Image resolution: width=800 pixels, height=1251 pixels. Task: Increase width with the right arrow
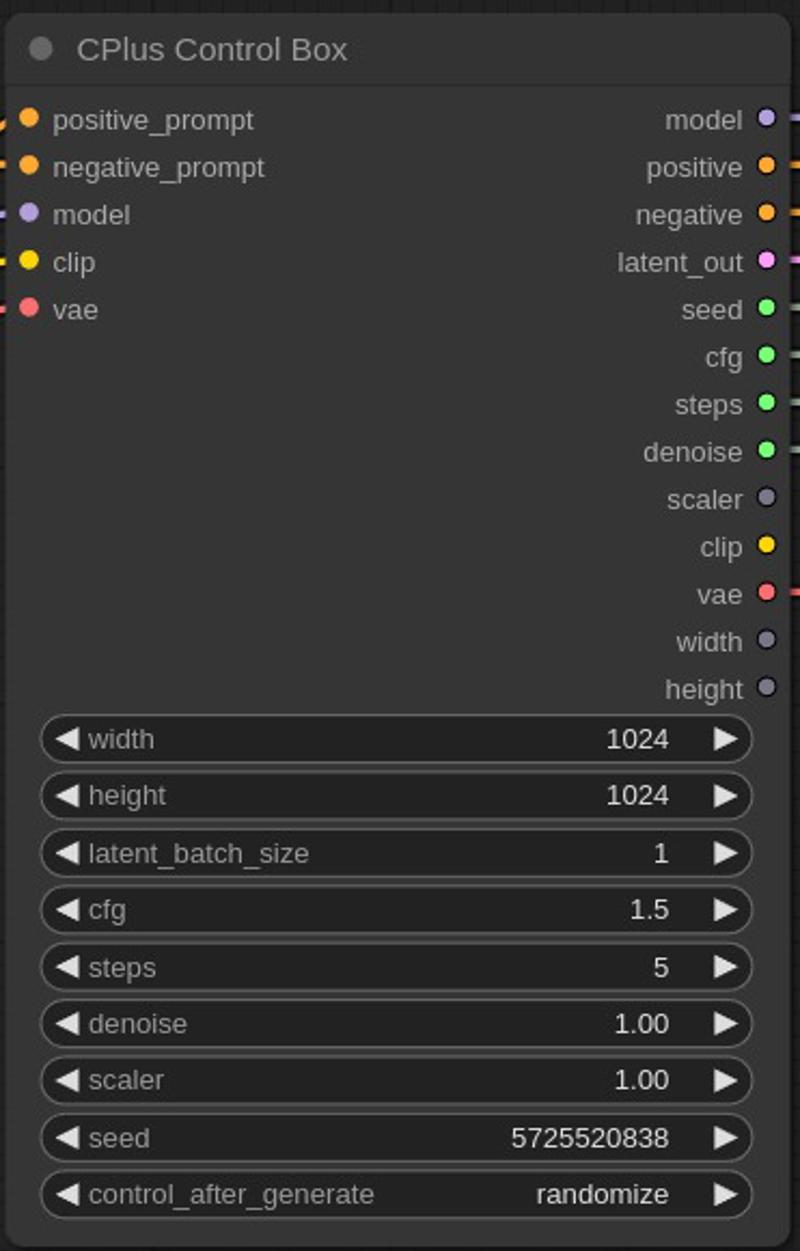725,739
